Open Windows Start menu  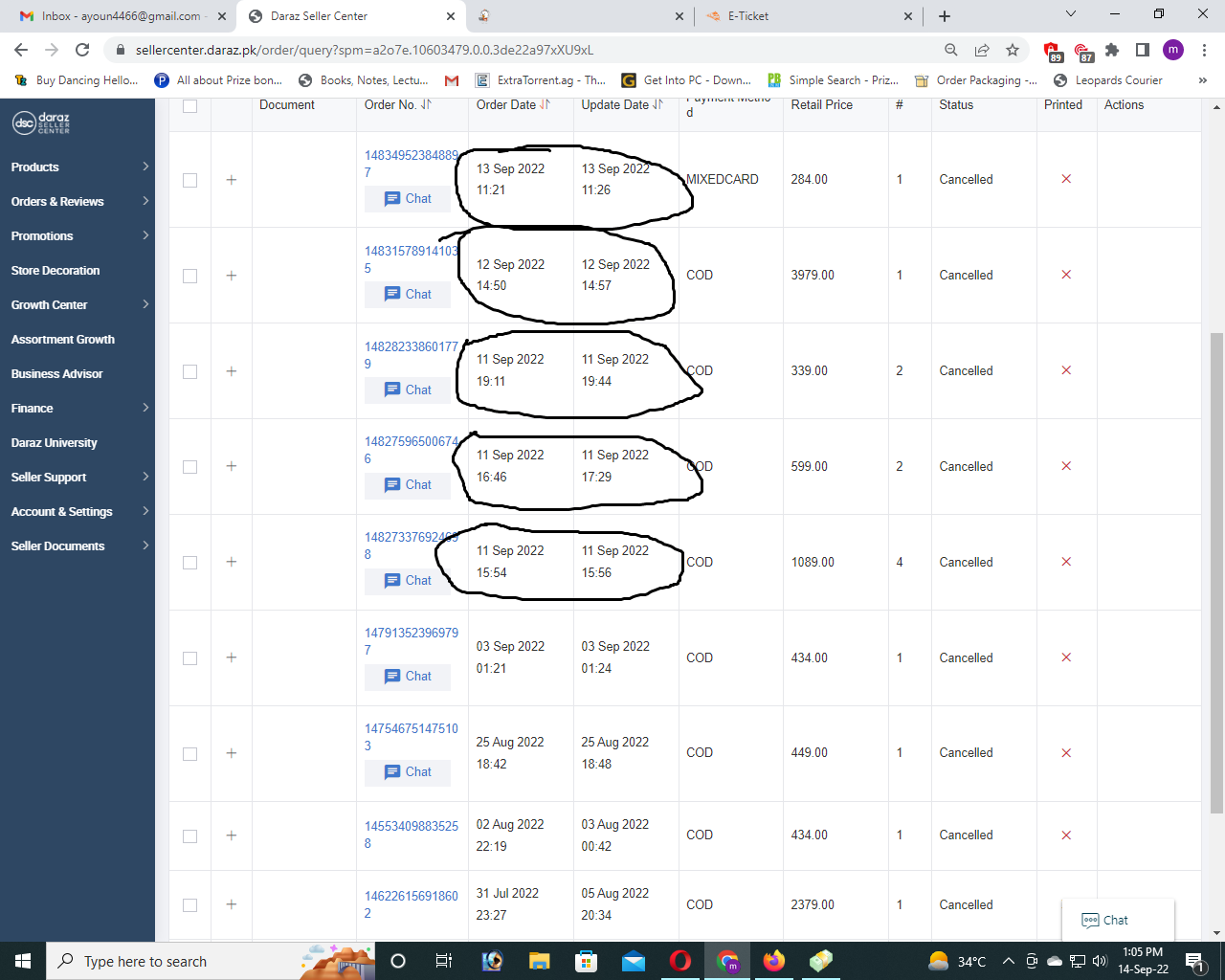(23, 961)
